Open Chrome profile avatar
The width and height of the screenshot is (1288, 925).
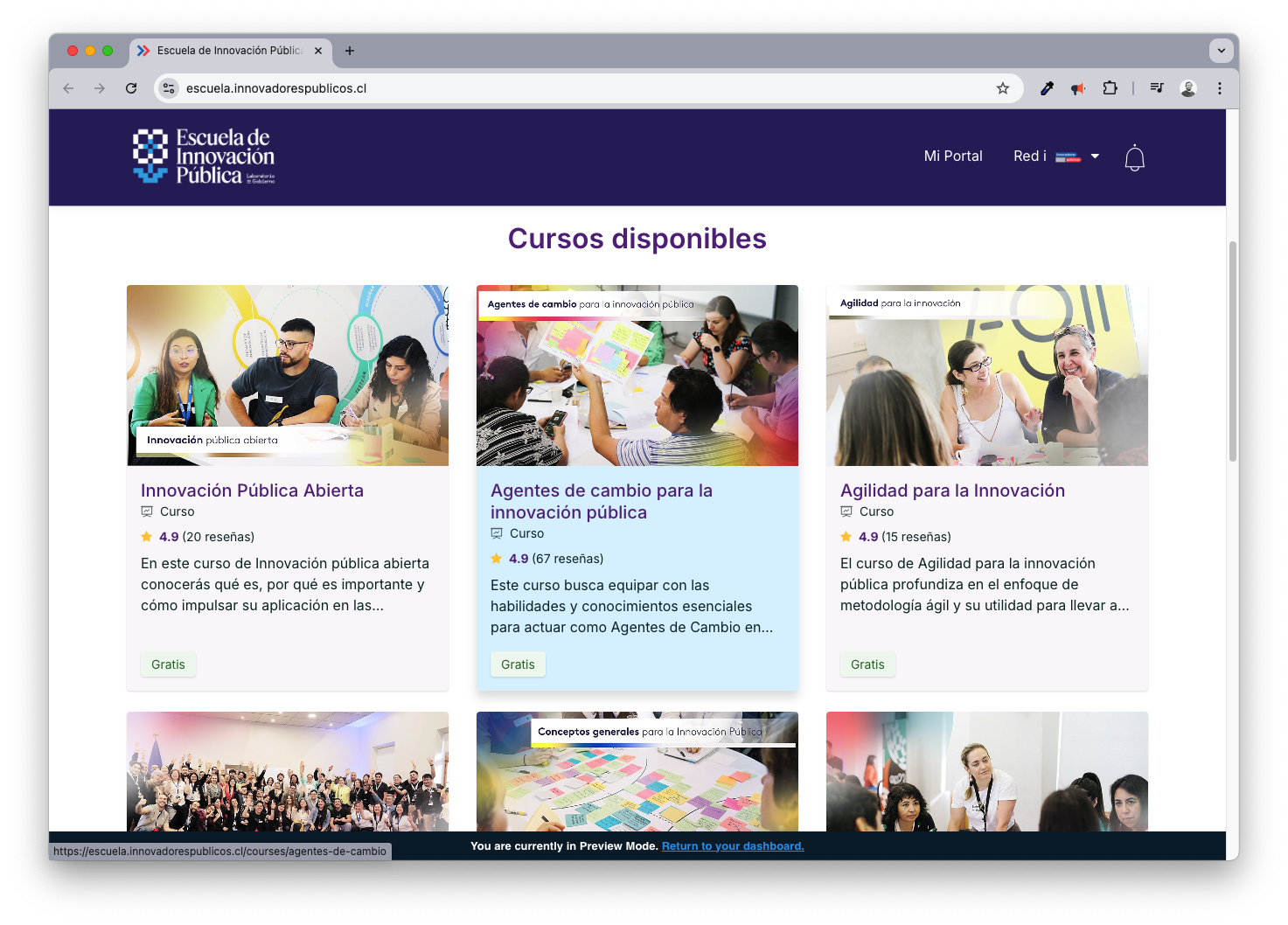[1187, 88]
